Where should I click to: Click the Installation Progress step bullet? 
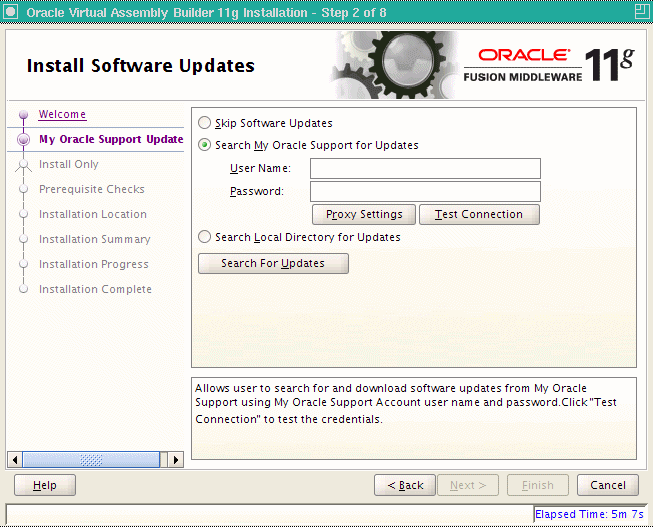(x=24, y=264)
